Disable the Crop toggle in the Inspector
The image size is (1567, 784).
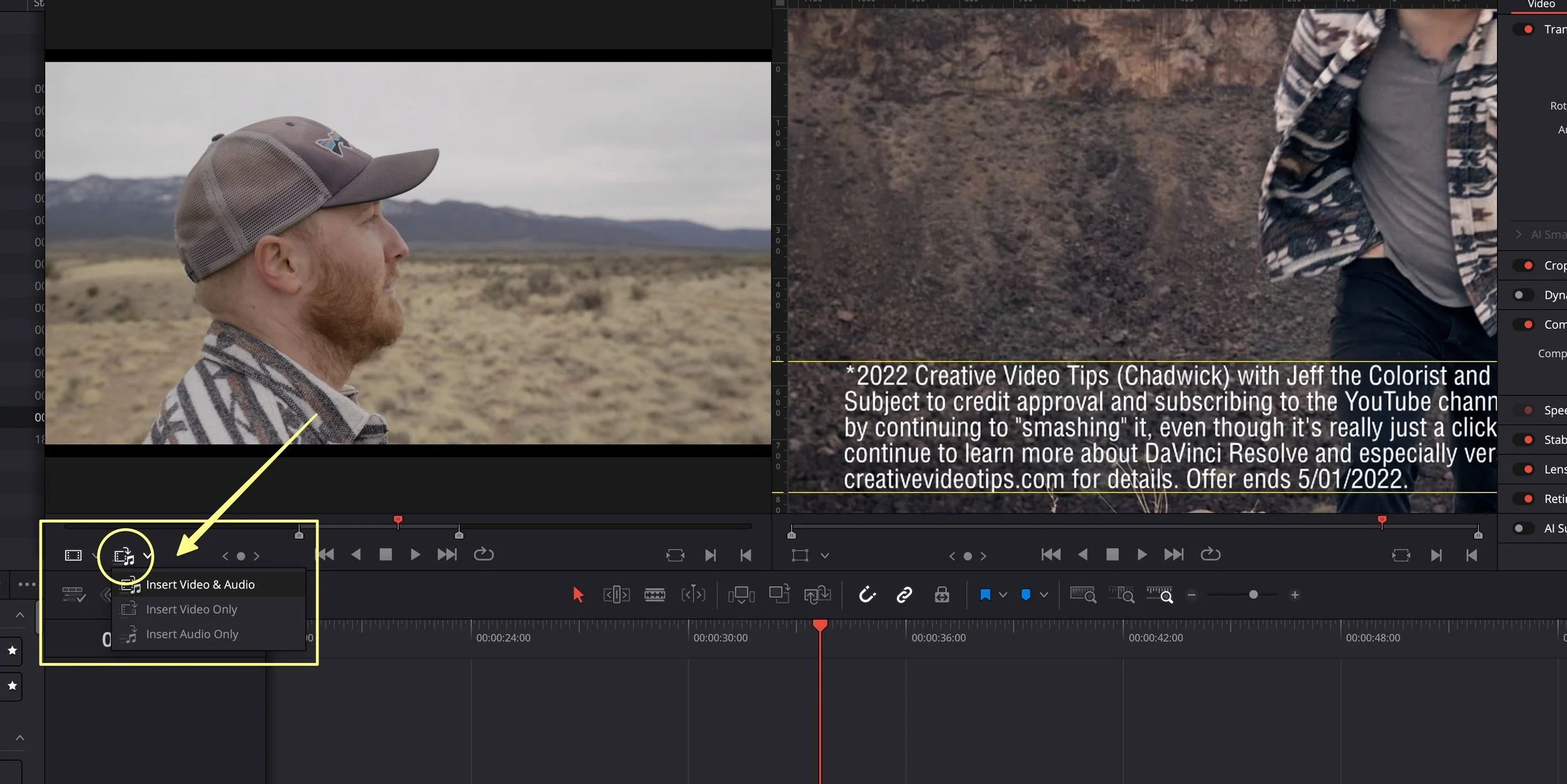click(x=1524, y=265)
